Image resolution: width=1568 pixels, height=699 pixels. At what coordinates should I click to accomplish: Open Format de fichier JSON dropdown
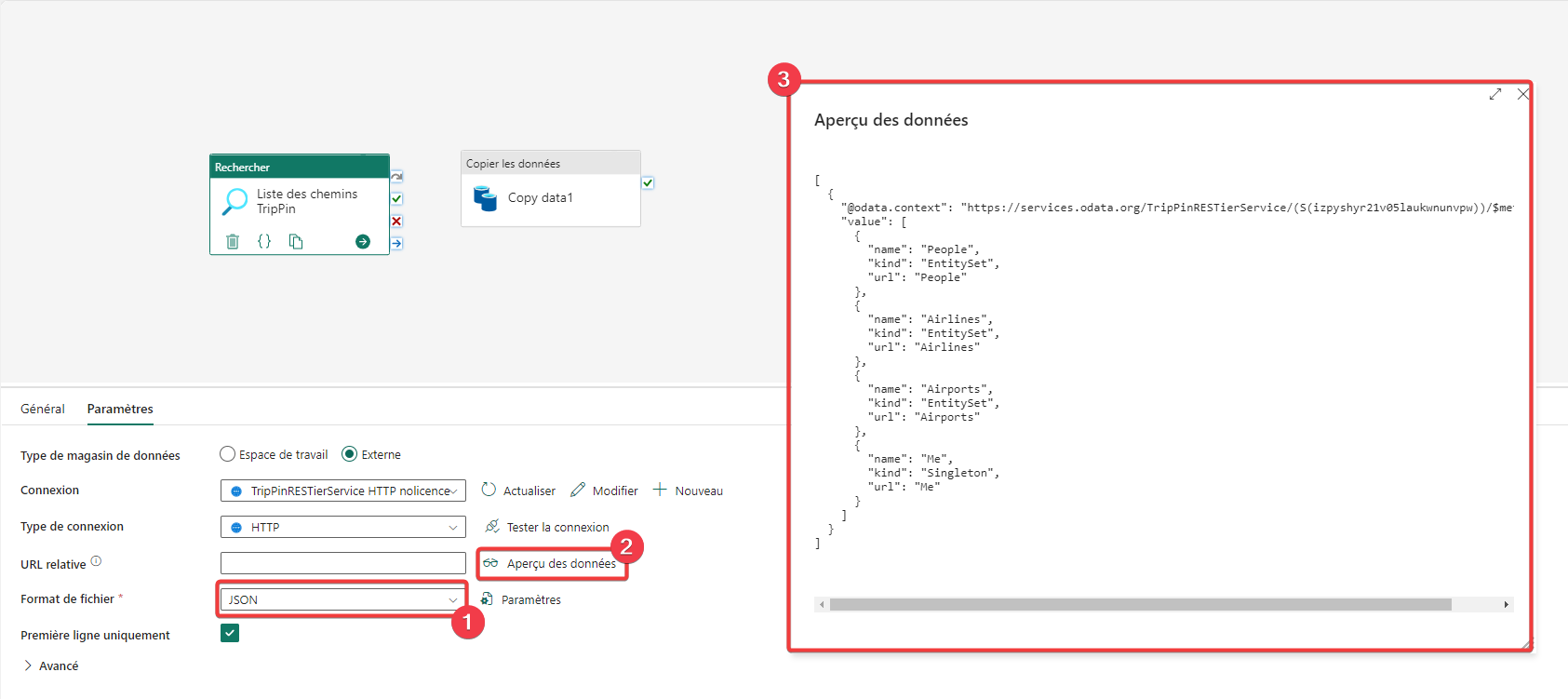tap(343, 599)
